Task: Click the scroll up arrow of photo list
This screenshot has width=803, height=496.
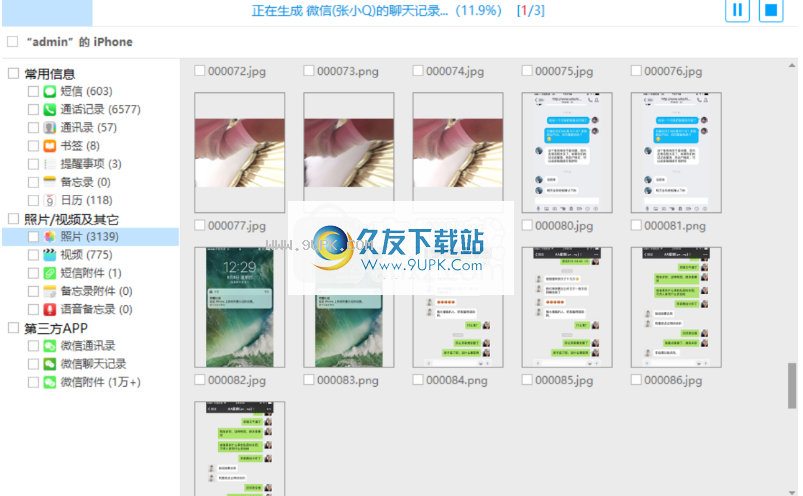Action: pos(792,66)
